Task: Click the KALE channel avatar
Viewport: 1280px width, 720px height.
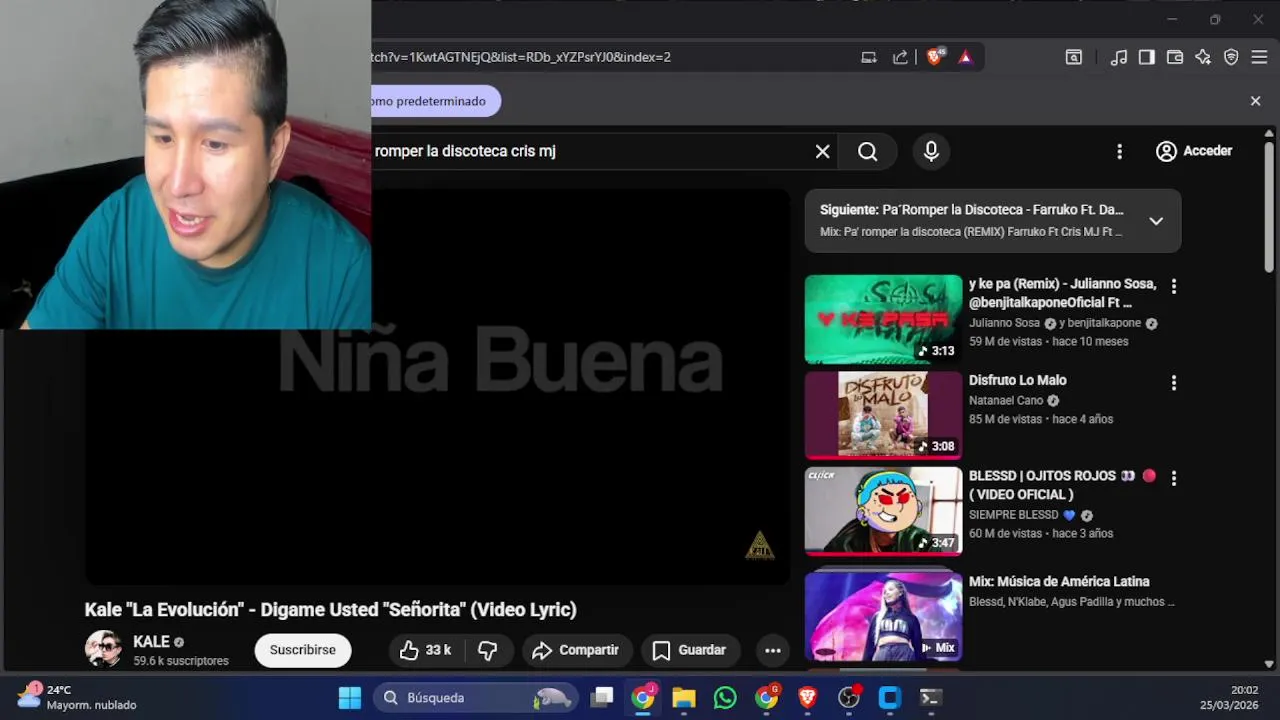Action: pos(103,649)
